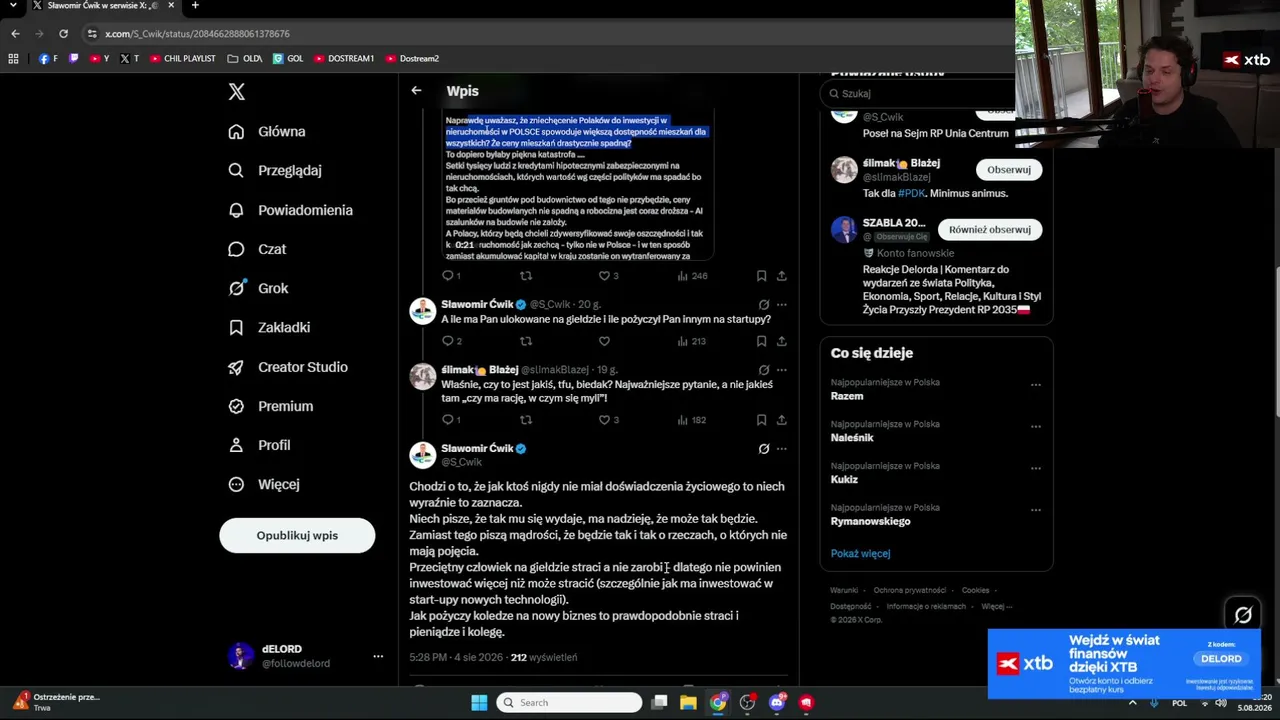Open more options on Sławomir's 20 g. reply
1280x720 pixels.
pyautogui.click(x=781, y=304)
